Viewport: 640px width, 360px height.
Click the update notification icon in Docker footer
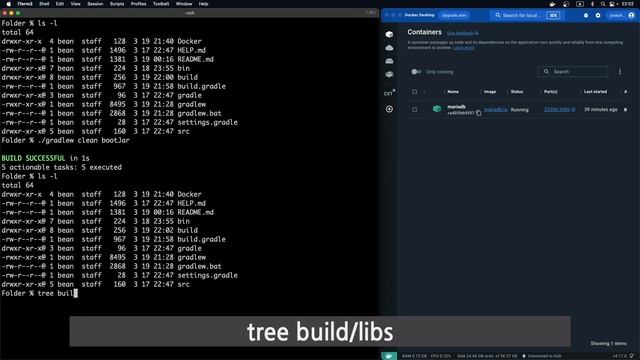tap(632, 356)
